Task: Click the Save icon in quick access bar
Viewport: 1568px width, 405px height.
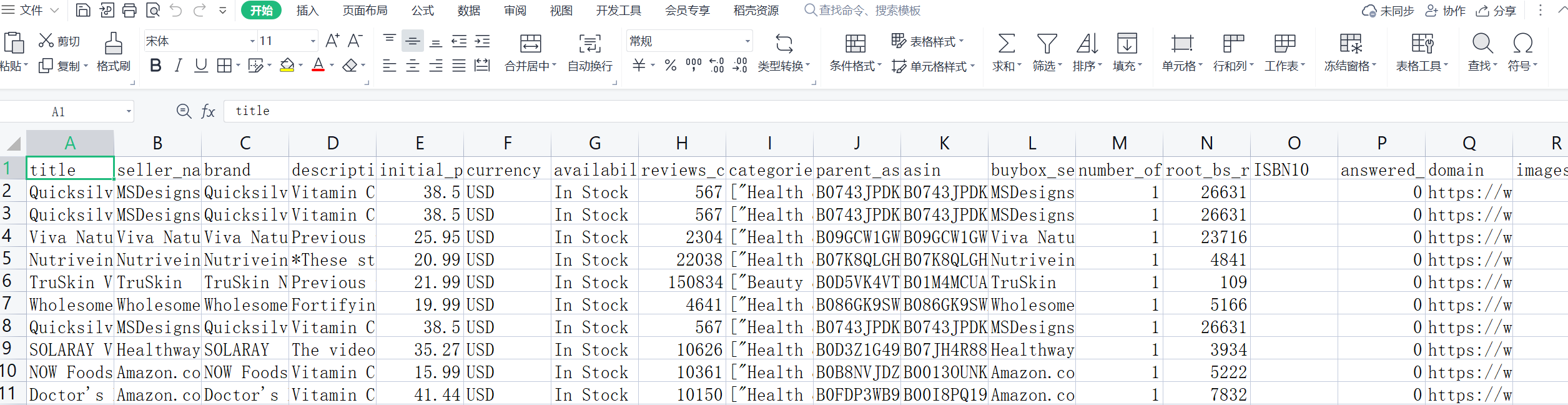Action: click(83, 10)
